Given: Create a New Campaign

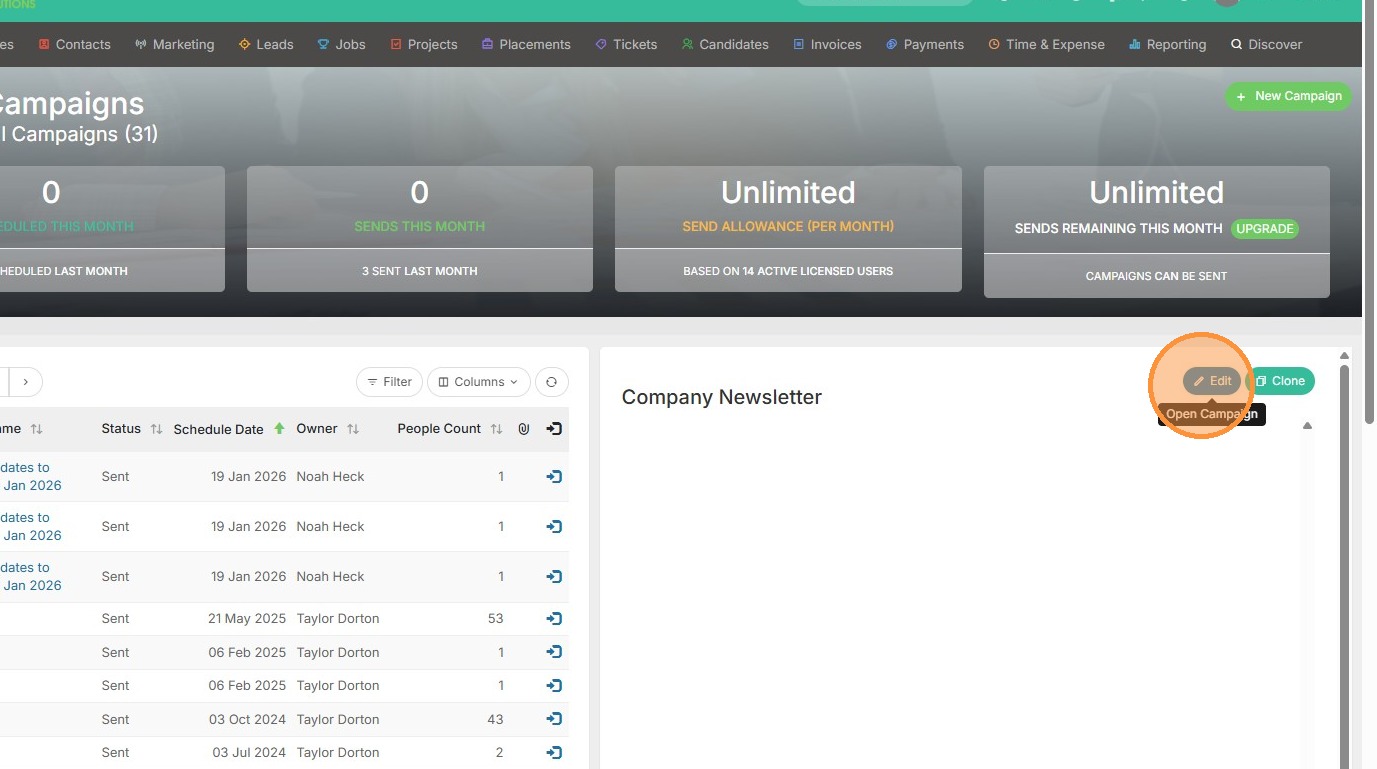Looking at the screenshot, I should pyautogui.click(x=1288, y=96).
